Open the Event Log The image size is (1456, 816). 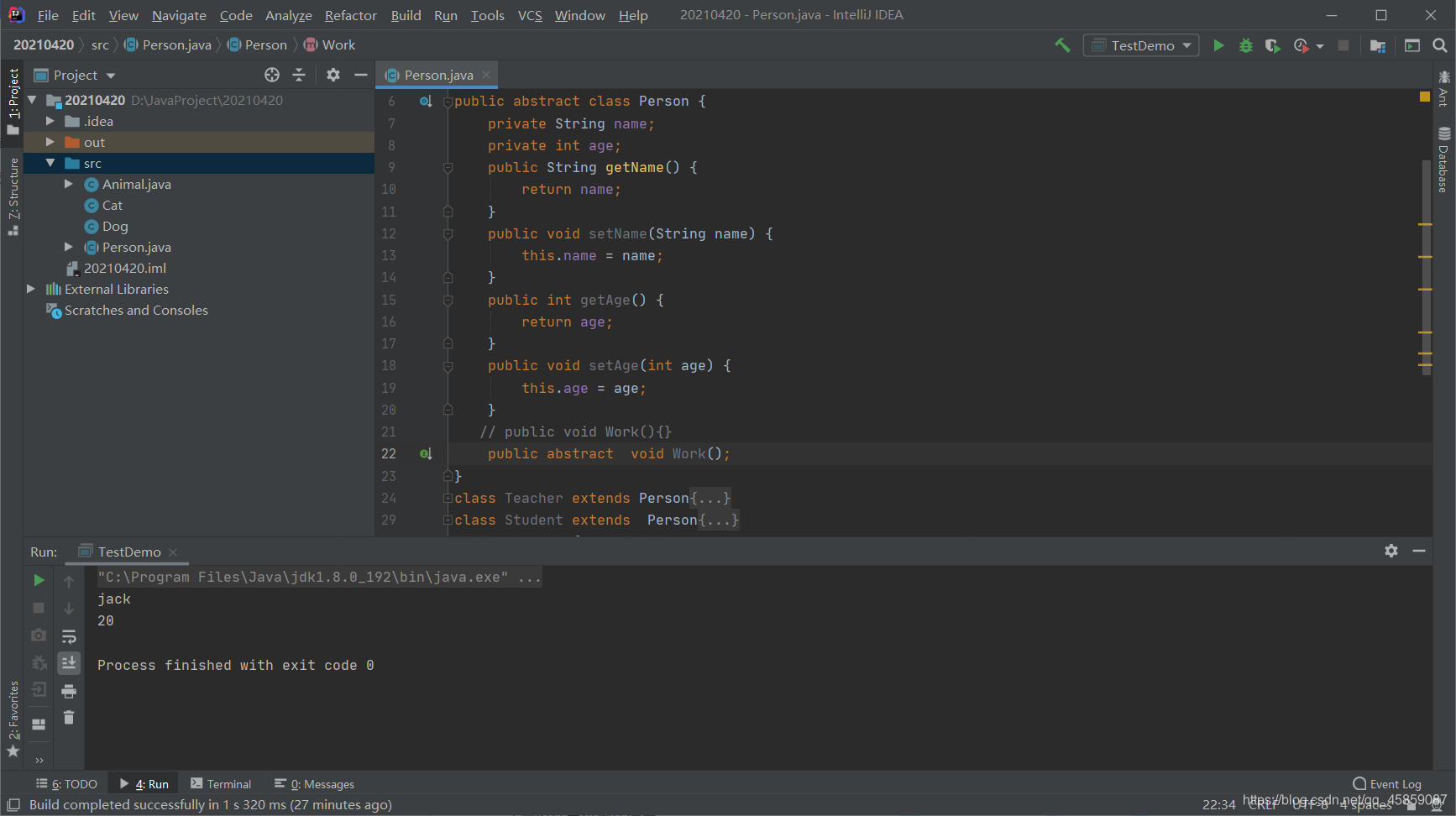1387,784
